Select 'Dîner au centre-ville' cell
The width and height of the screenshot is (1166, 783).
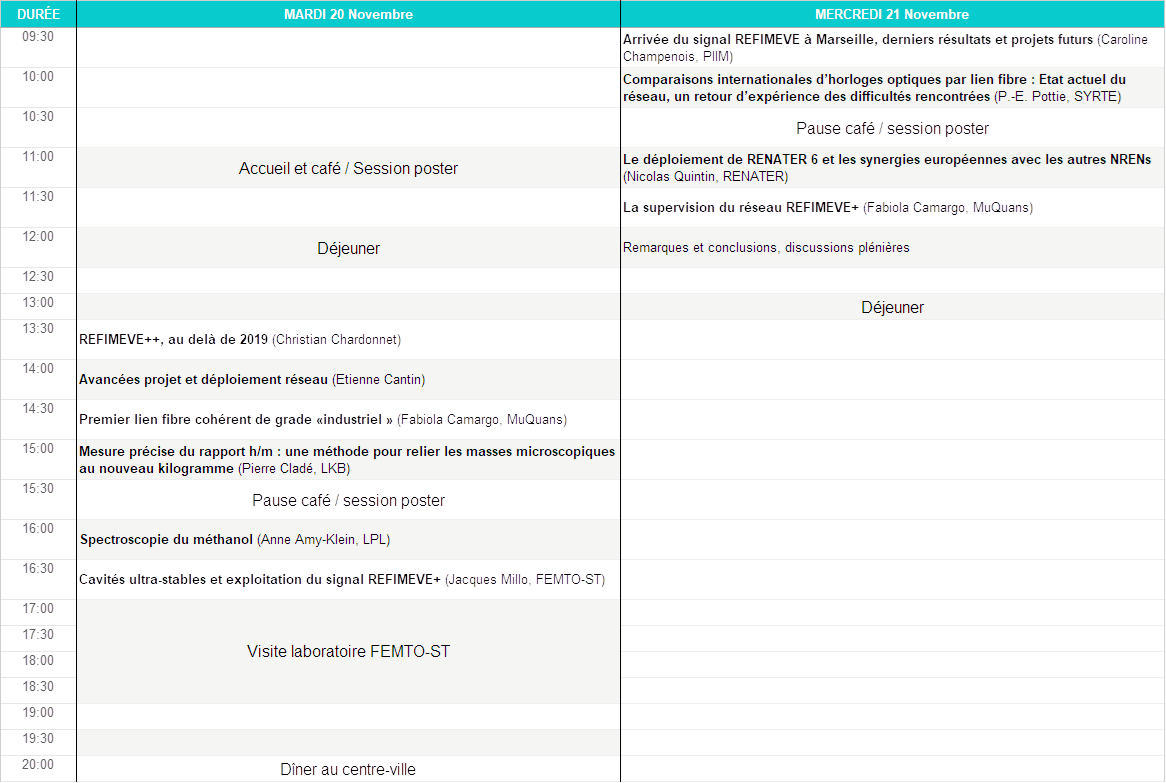348,769
